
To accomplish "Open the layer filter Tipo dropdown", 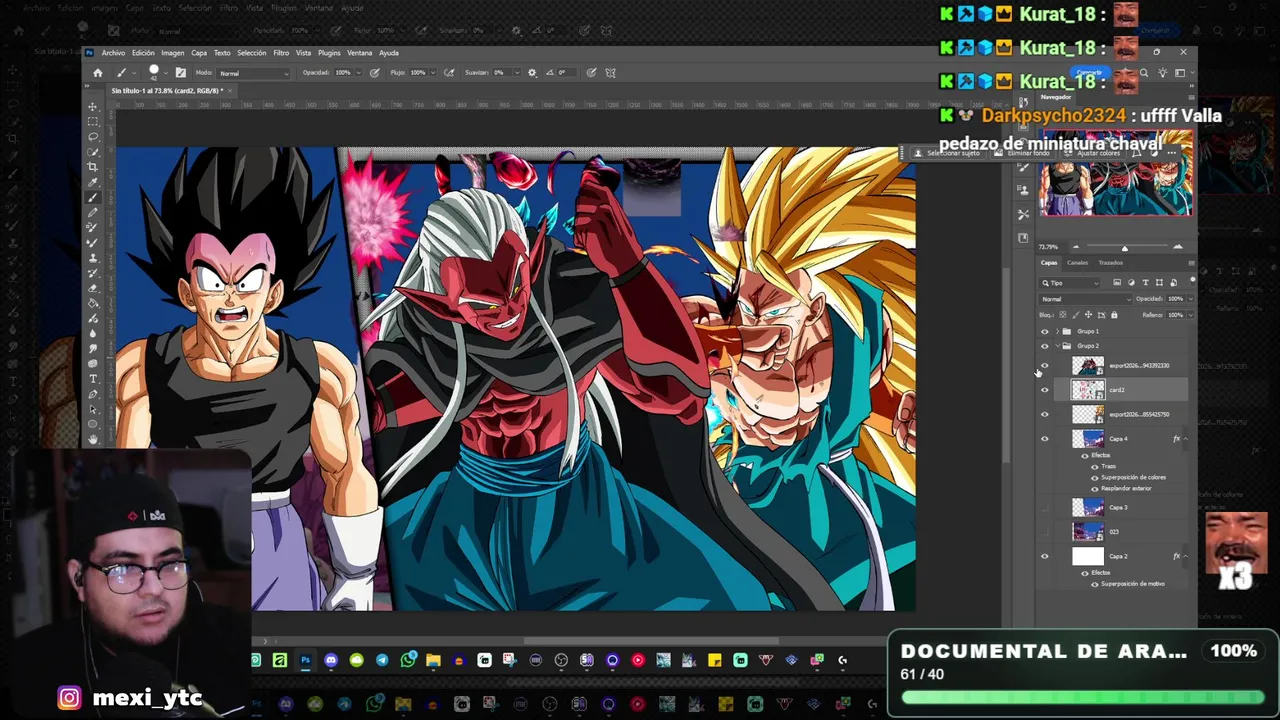I will pos(1070,283).
